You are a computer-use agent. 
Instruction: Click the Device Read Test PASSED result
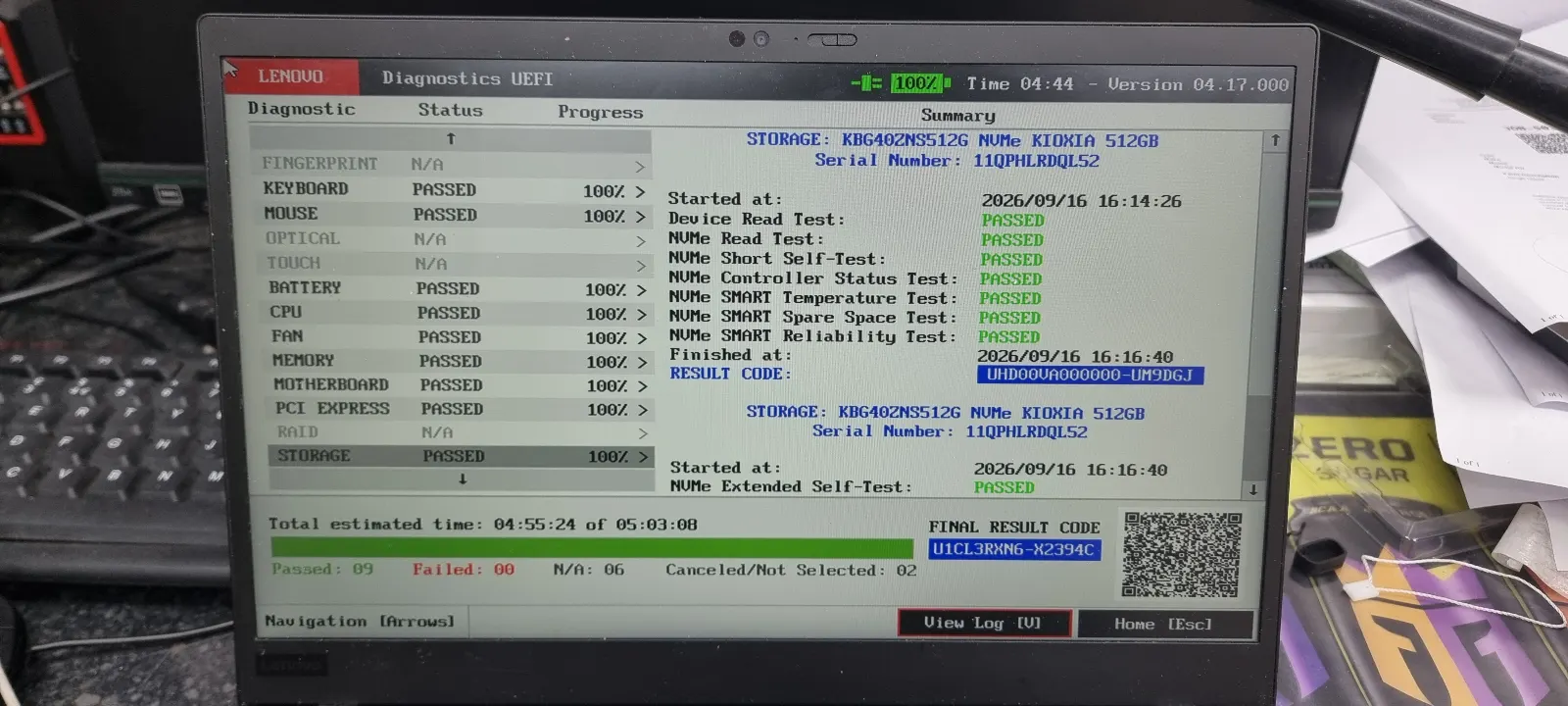click(1012, 221)
